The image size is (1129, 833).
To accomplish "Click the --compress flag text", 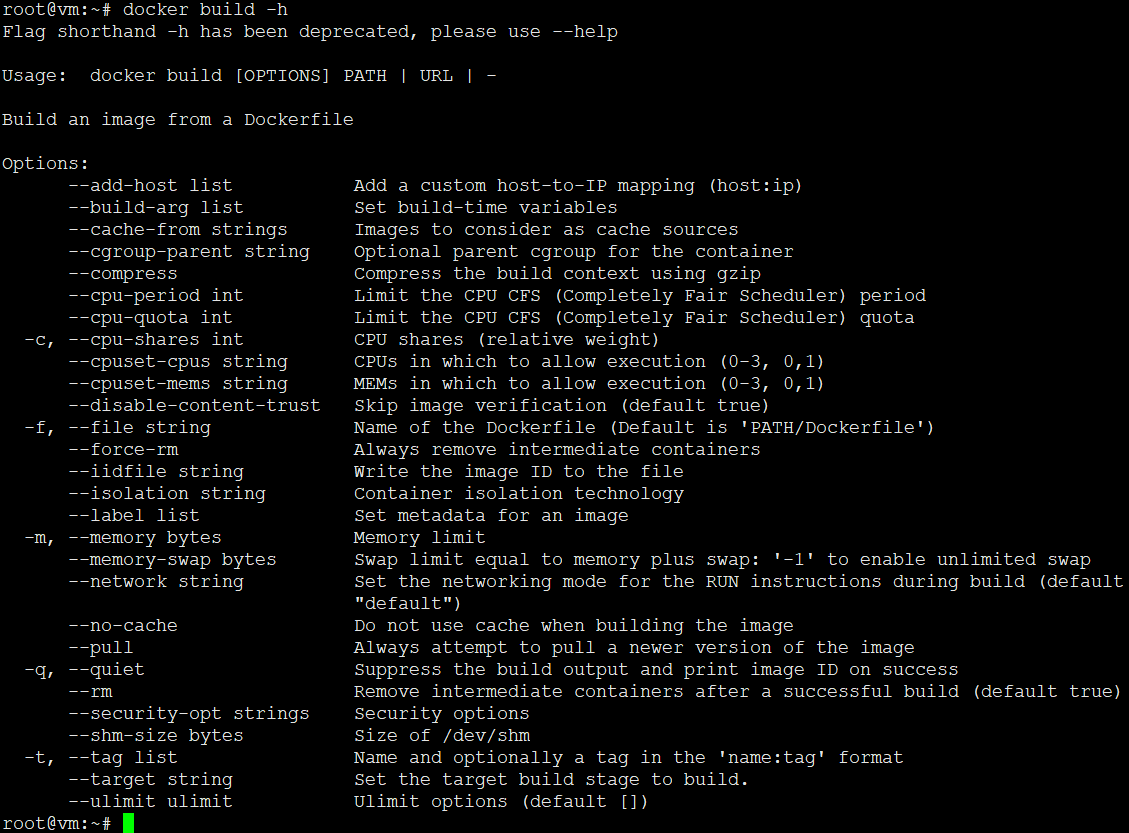I will pos(123,274).
